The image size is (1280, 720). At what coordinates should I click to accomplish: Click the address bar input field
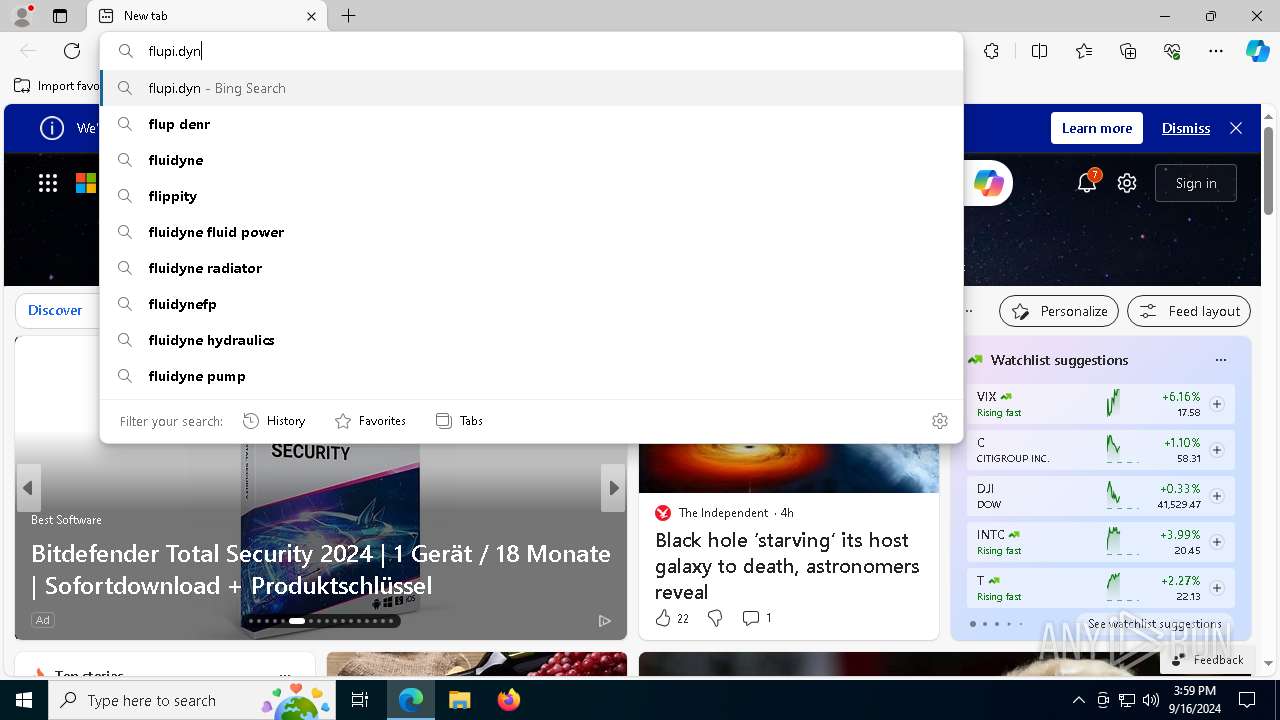pos(531,51)
